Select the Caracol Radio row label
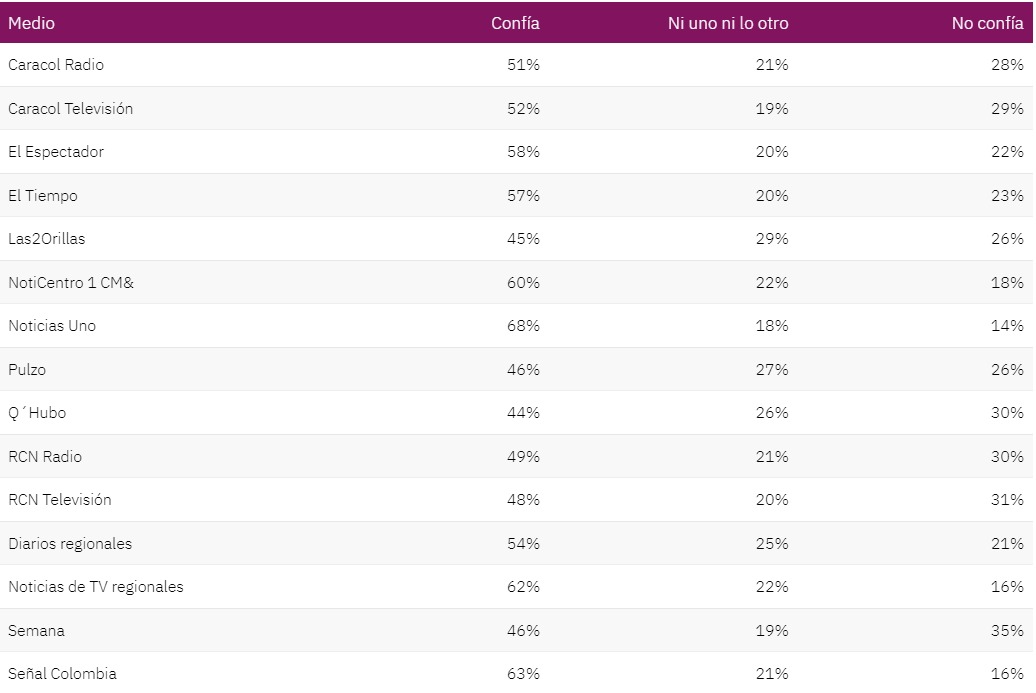This screenshot has width=1036, height=693. pyautogui.click(x=56, y=65)
